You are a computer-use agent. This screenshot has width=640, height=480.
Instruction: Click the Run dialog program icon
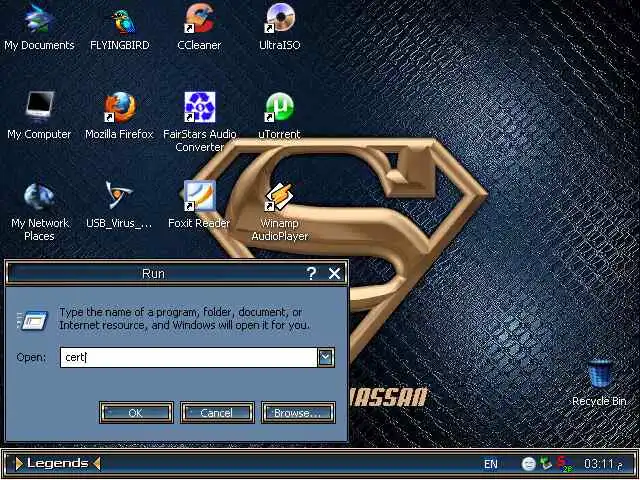click(x=33, y=320)
